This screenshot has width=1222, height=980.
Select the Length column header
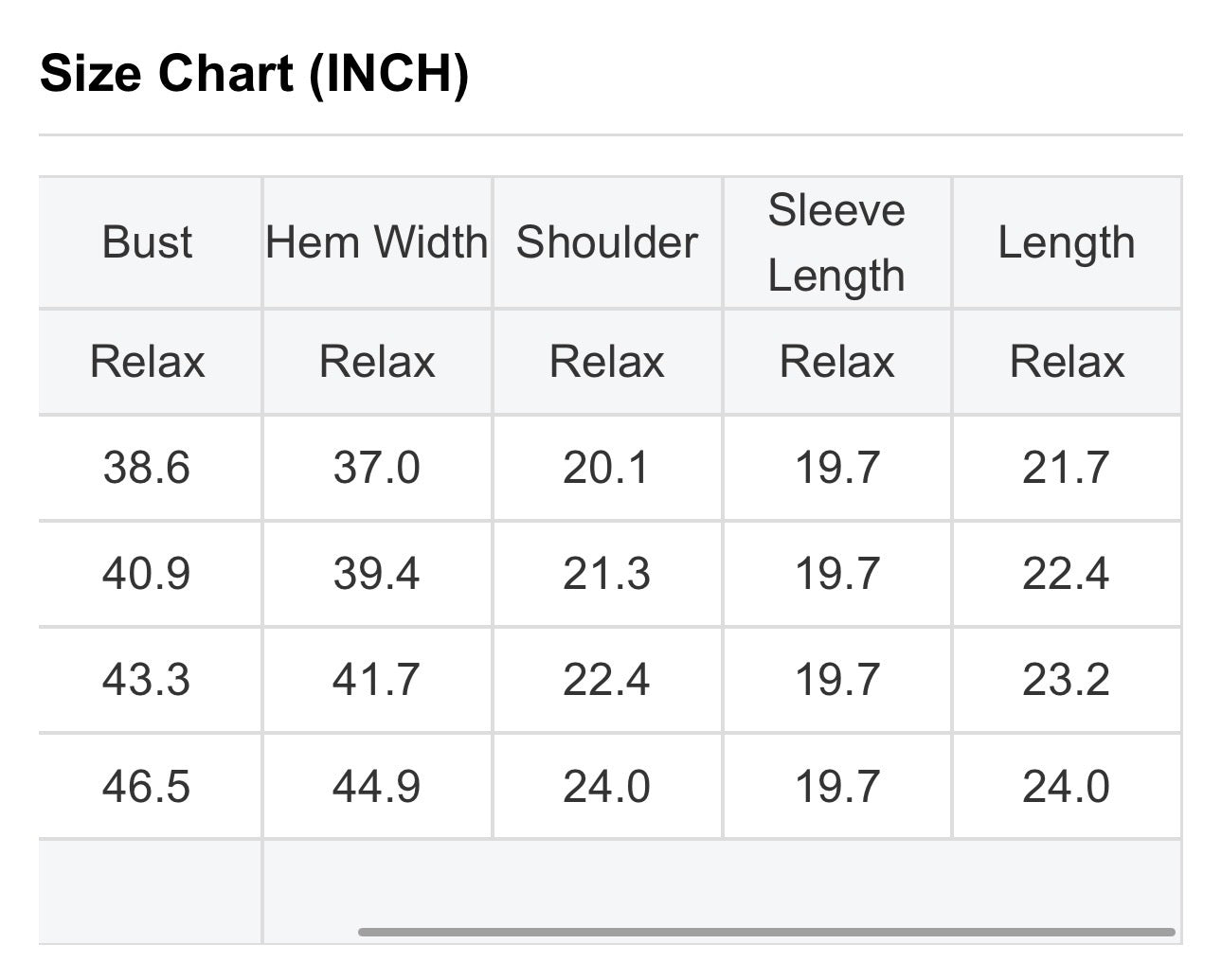(1066, 243)
